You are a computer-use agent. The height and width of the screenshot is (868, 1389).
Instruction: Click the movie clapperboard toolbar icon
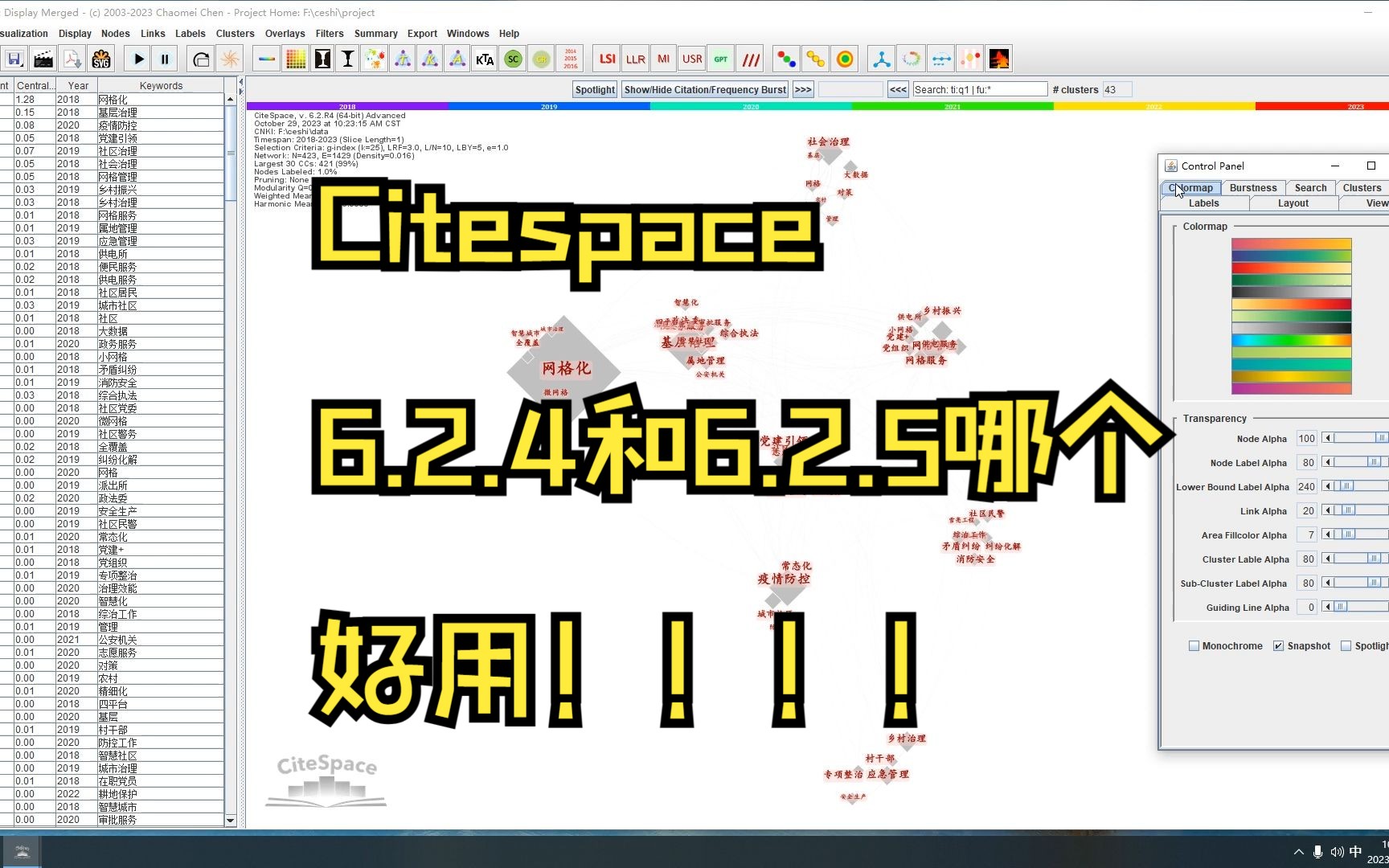click(43, 59)
